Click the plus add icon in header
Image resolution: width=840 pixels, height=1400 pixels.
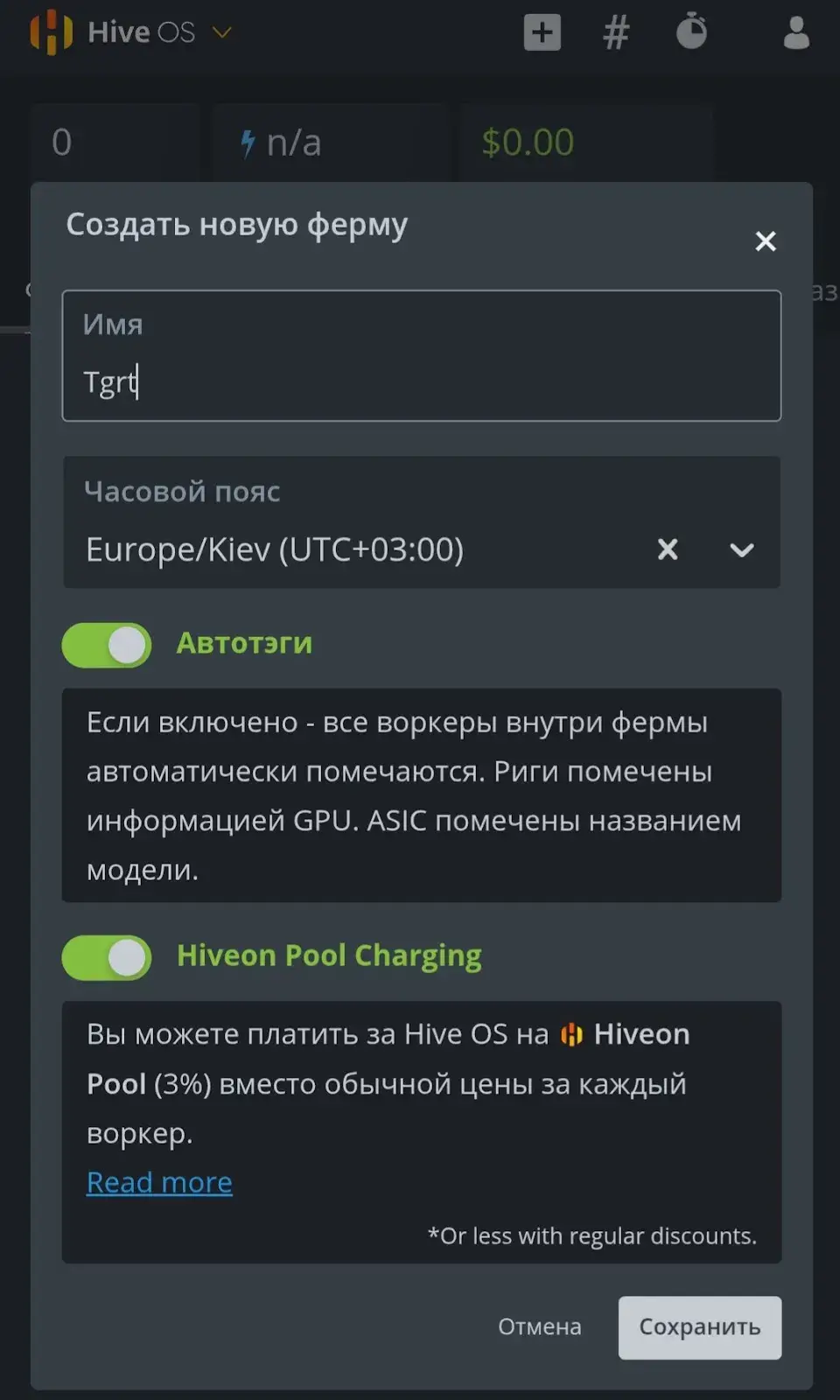click(542, 32)
